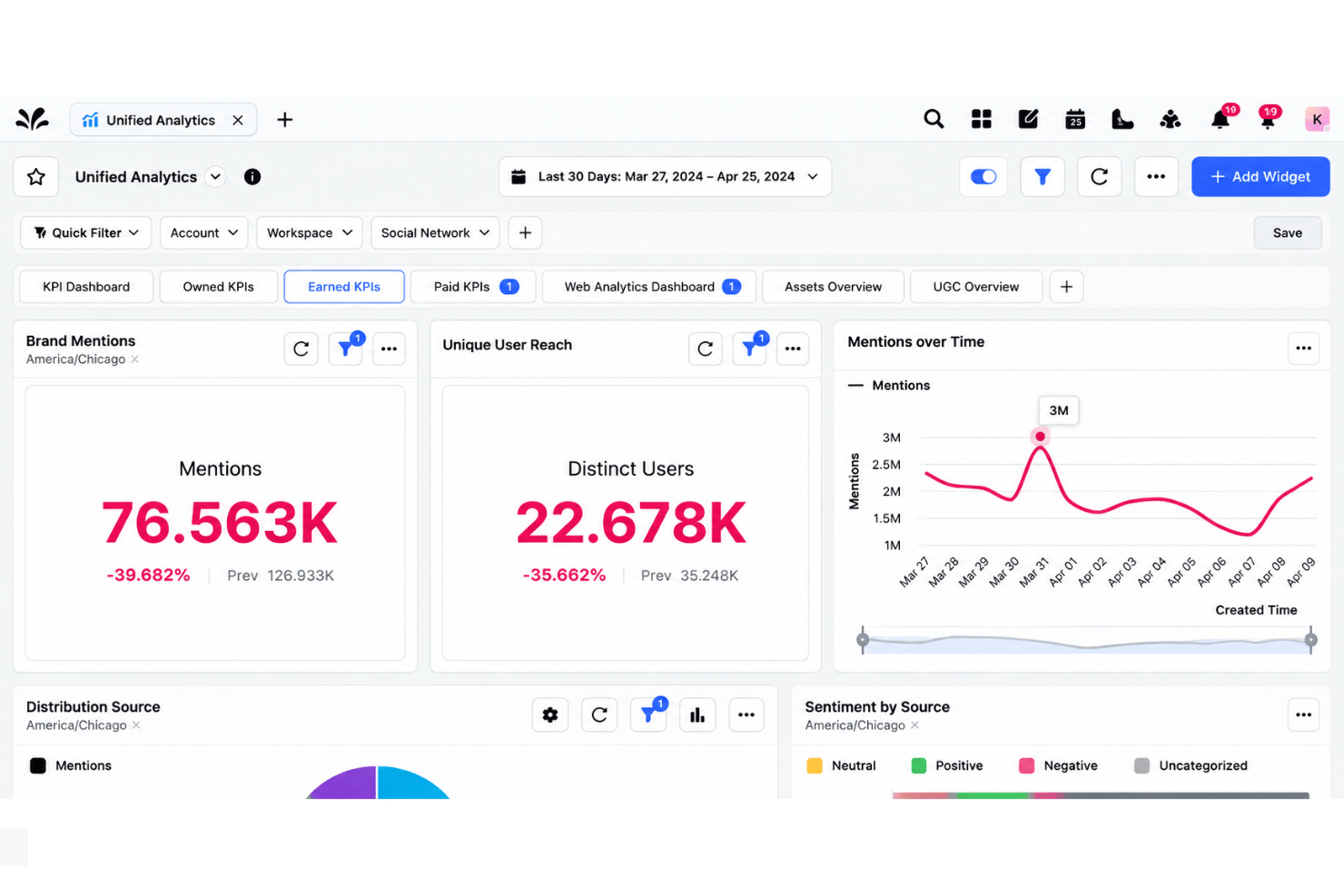
Task: Open the people group icon in top bar
Action: 1170,119
